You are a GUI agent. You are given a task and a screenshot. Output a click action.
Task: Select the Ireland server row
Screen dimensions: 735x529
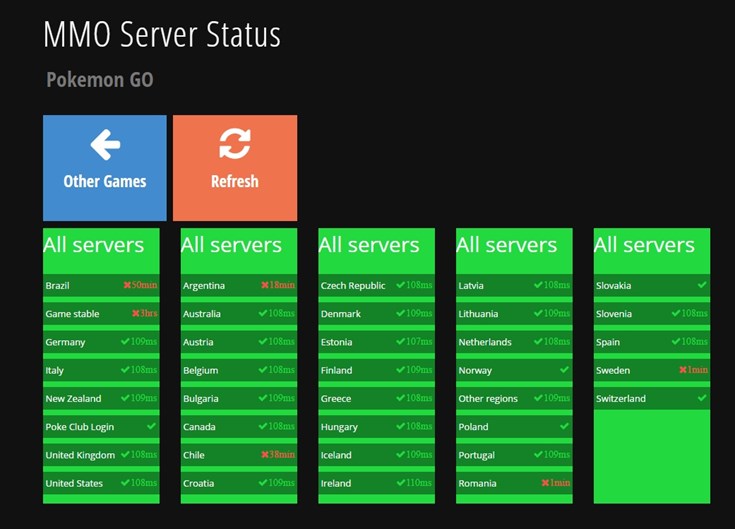coord(376,483)
